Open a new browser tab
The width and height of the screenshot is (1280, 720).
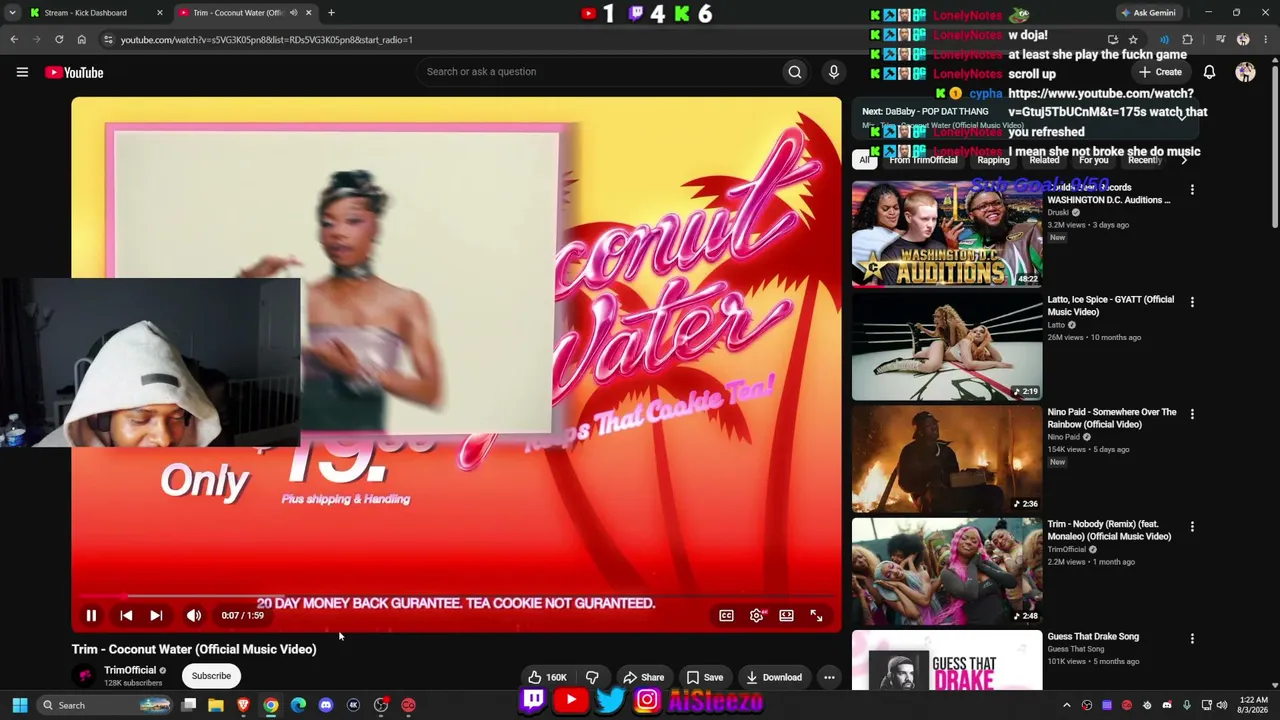tap(331, 13)
